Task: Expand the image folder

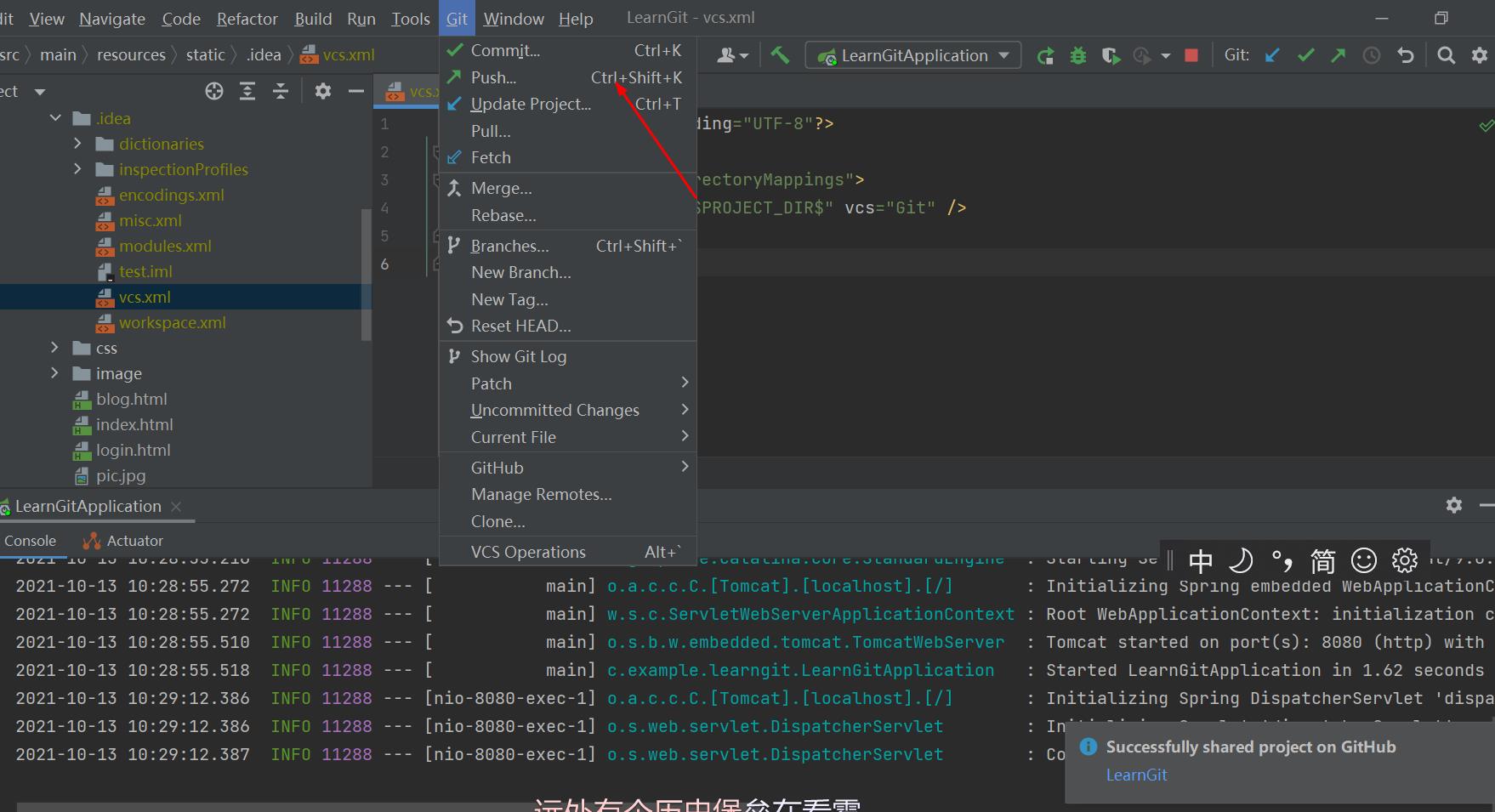Action: (x=55, y=373)
